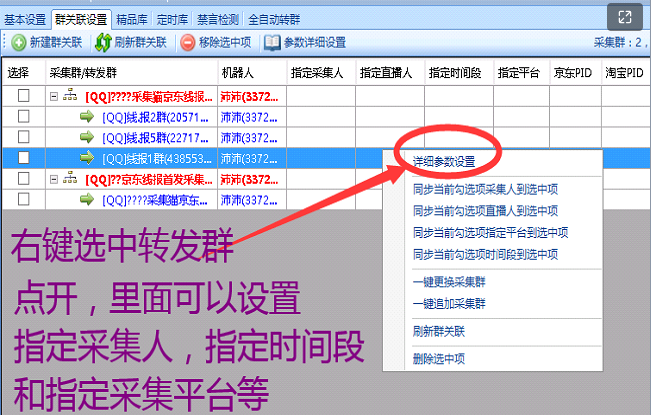Viewport: 651px width, 415px height.
Task: Collapse the second 采集群 tree node (京东线报首发)
Action: tap(54, 179)
